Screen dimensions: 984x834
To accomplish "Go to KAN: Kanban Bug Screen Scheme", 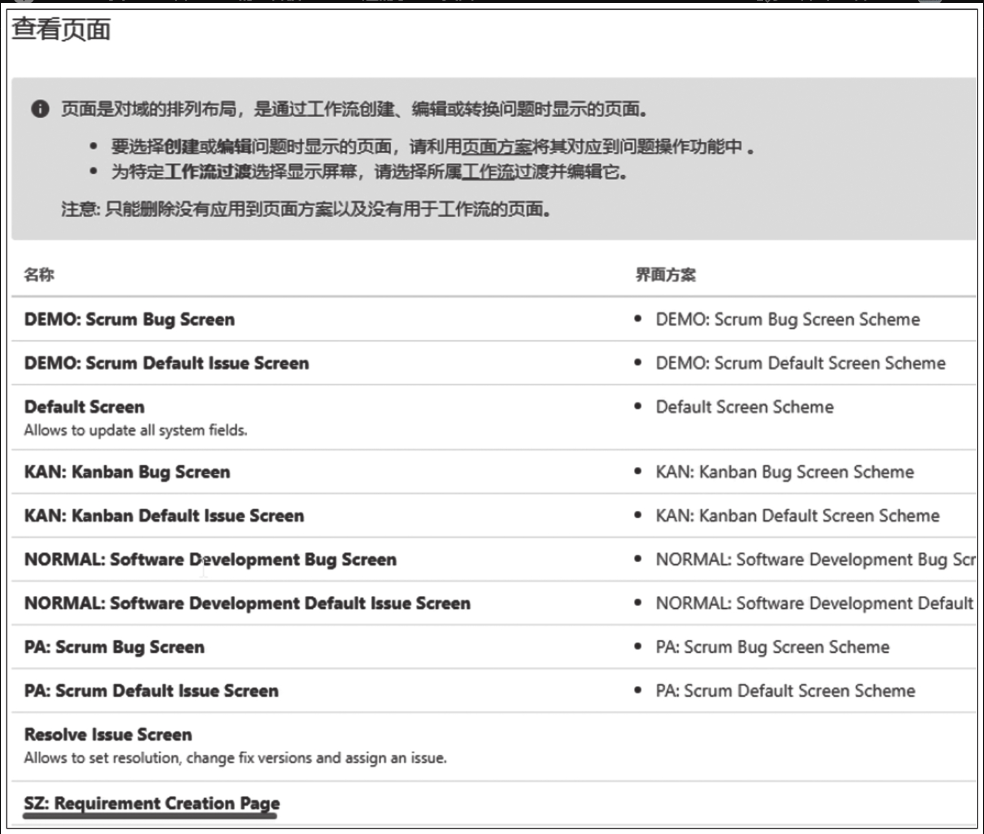I will click(784, 472).
